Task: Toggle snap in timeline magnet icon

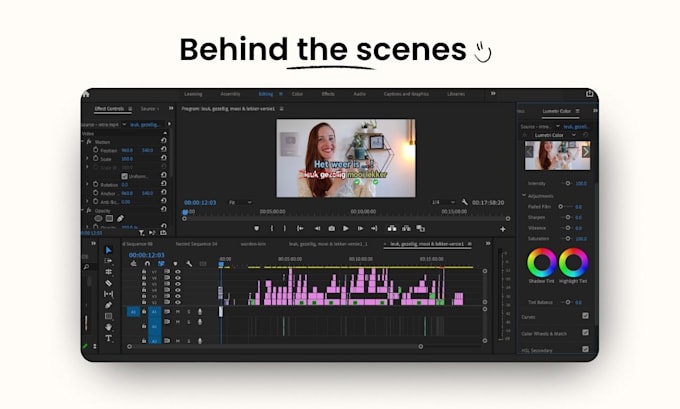Action: (x=147, y=263)
